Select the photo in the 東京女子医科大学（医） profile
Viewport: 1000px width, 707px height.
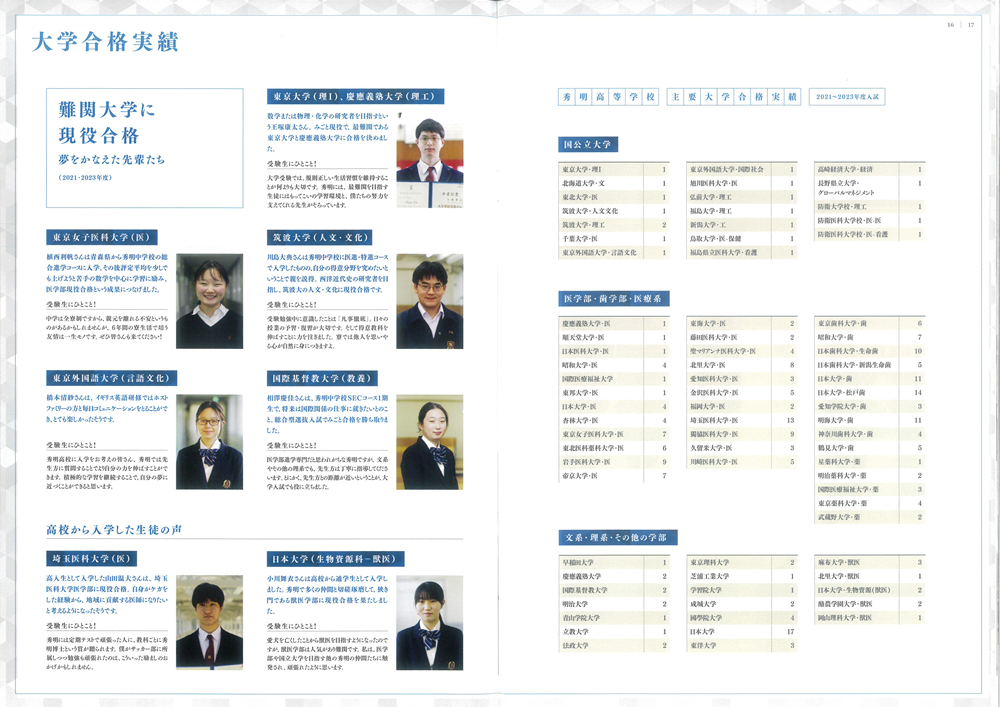(209, 301)
